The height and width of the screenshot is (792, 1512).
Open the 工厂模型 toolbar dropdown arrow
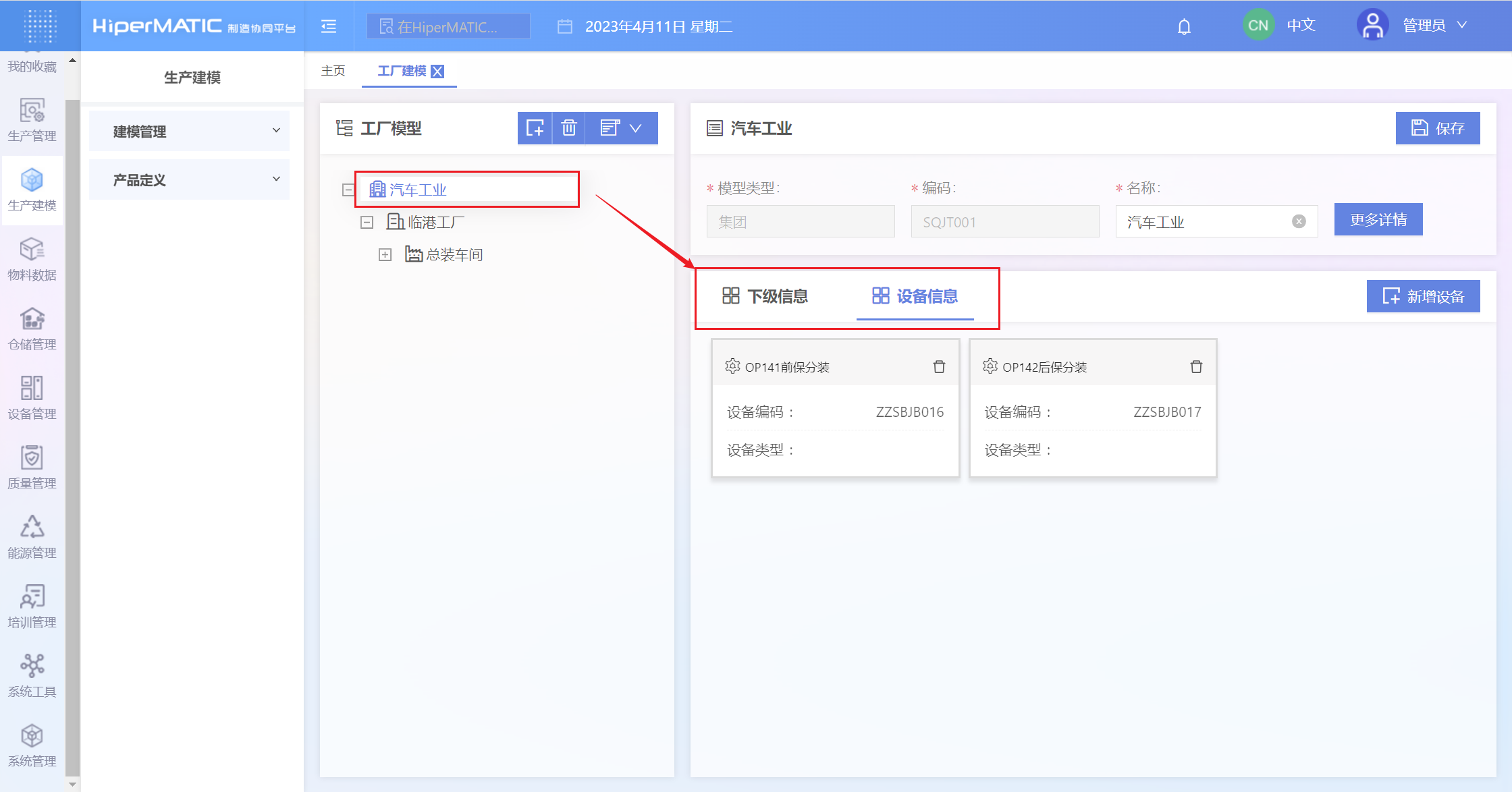pyautogui.click(x=635, y=128)
